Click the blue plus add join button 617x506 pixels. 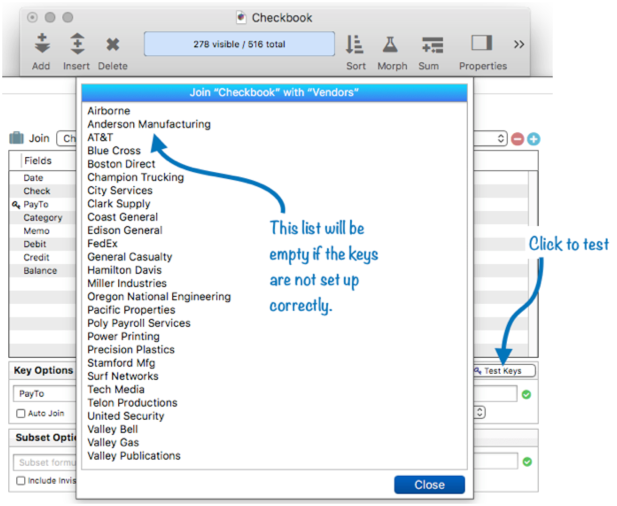coord(534,139)
